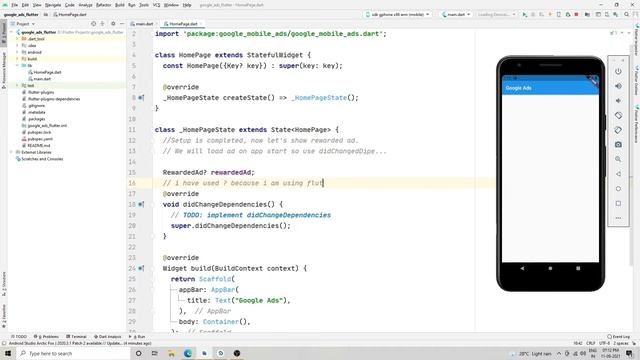Trigger Flutter hot reload lightning icon

coord(550,15)
